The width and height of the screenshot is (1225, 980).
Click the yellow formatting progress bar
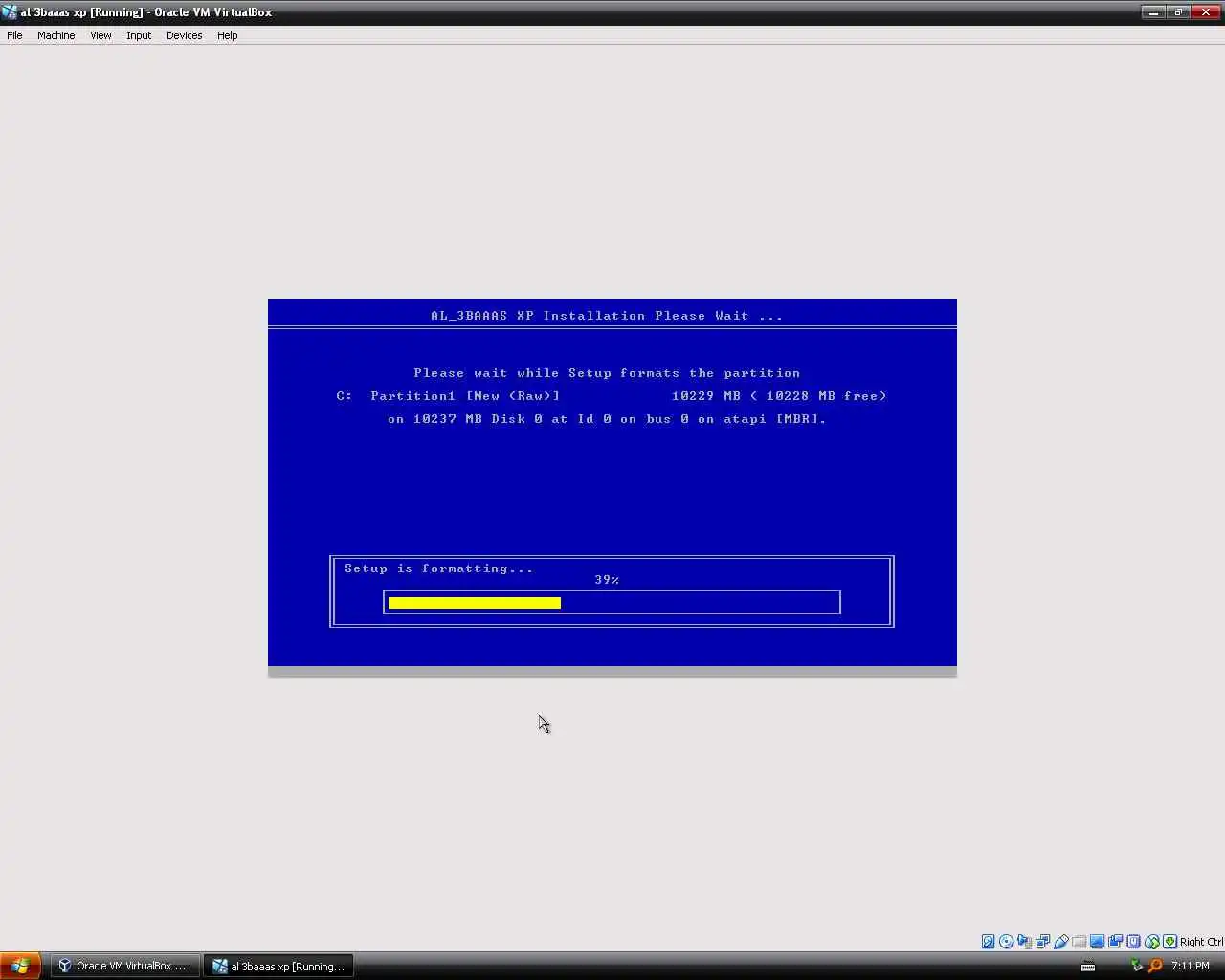[x=475, y=603]
